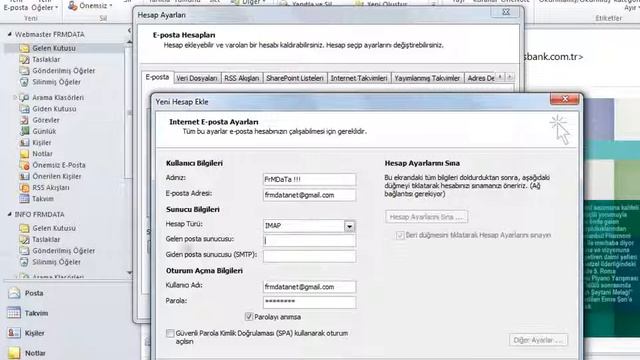640x360 pixels.
Task: Click the Önerilen Kişiler icon
Action: [x=24, y=176]
